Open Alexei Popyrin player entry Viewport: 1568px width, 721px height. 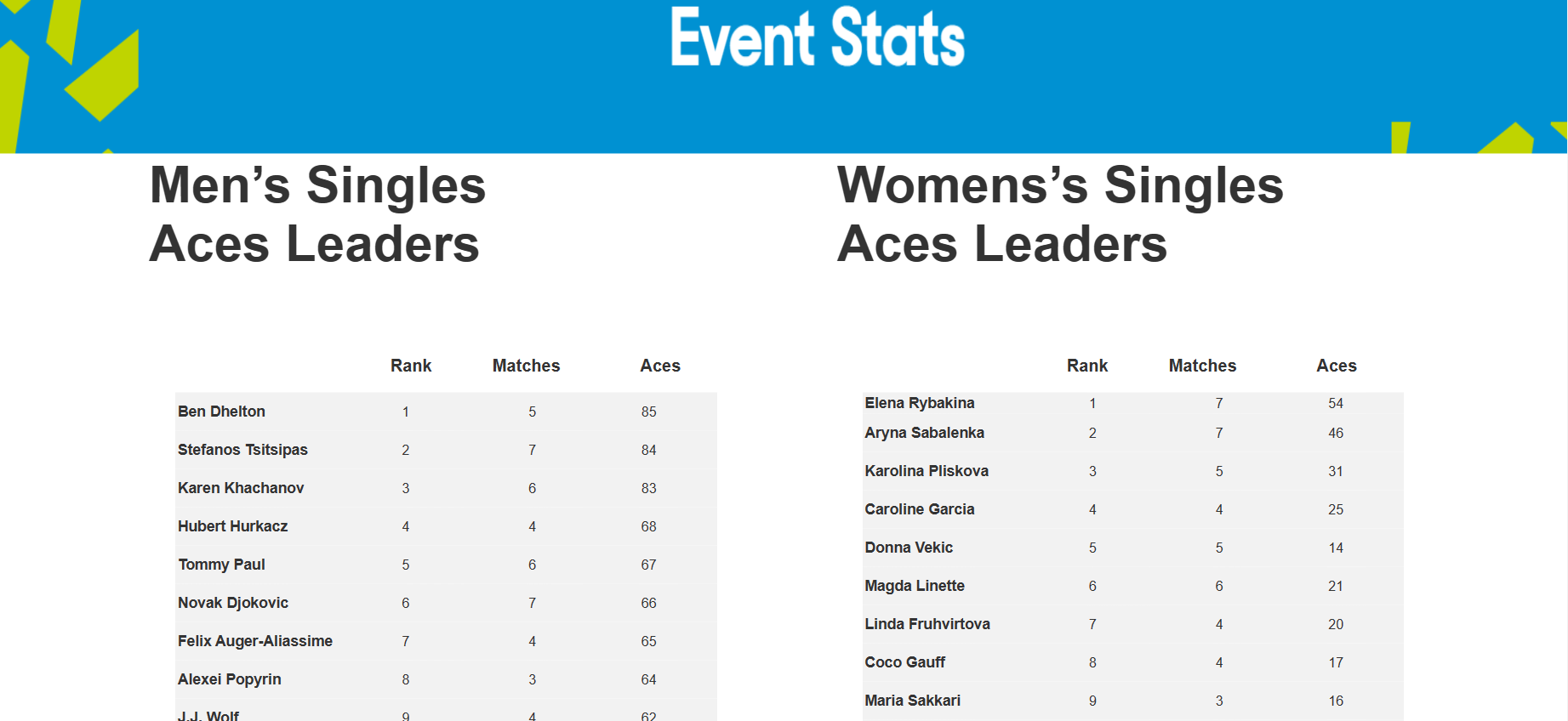coord(229,679)
